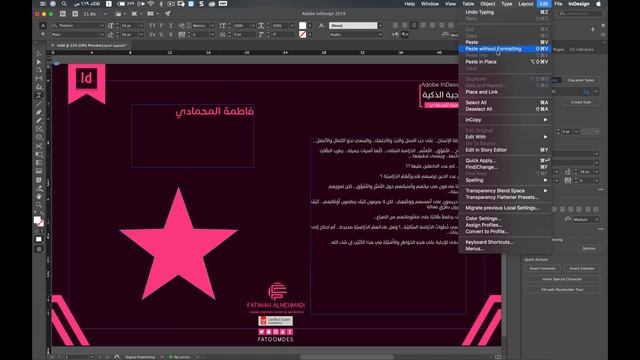Toggle left-to-right paragraph direction
This screenshot has height=360, width=640.
[x=395, y=35]
